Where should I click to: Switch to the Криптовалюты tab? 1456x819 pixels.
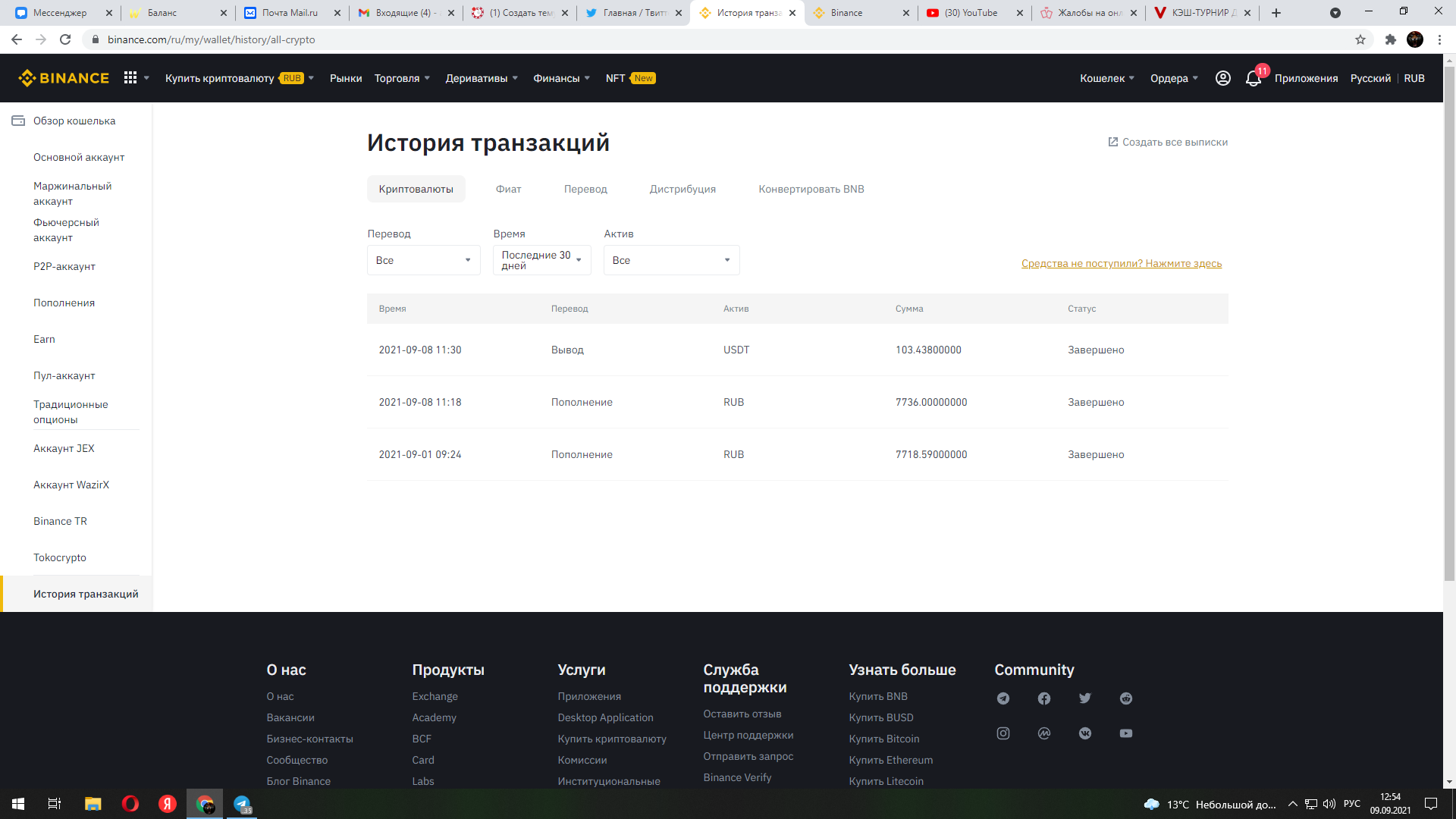[x=416, y=189]
